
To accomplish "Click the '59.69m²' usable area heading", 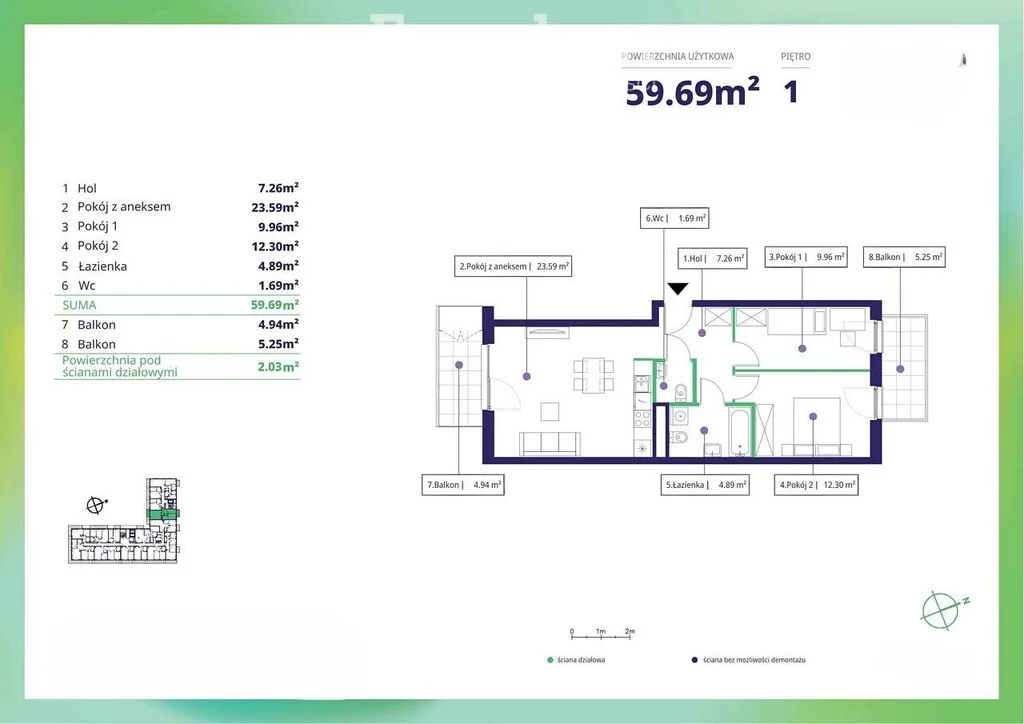I will pyautogui.click(x=692, y=92).
